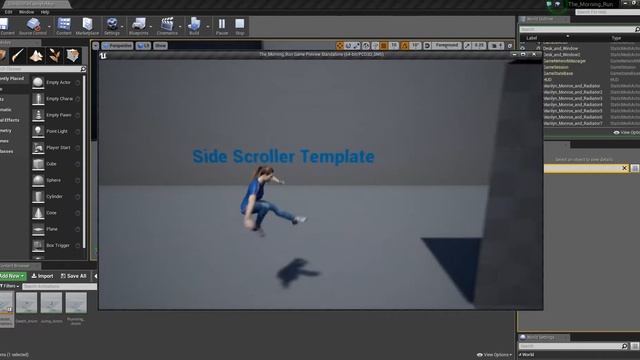This screenshot has width=640, height=360.
Task: Stop the play session
Action: [240, 26]
